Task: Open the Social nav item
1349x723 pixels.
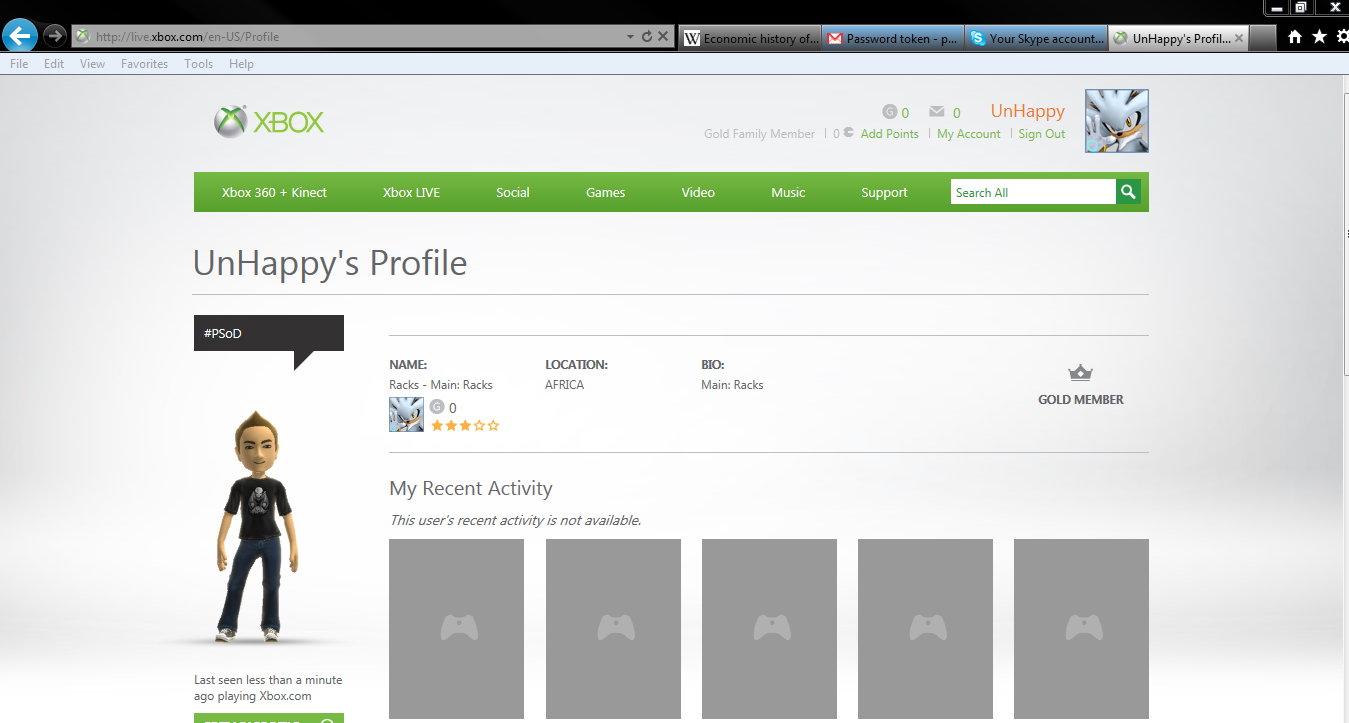Action: (x=513, y=192)
